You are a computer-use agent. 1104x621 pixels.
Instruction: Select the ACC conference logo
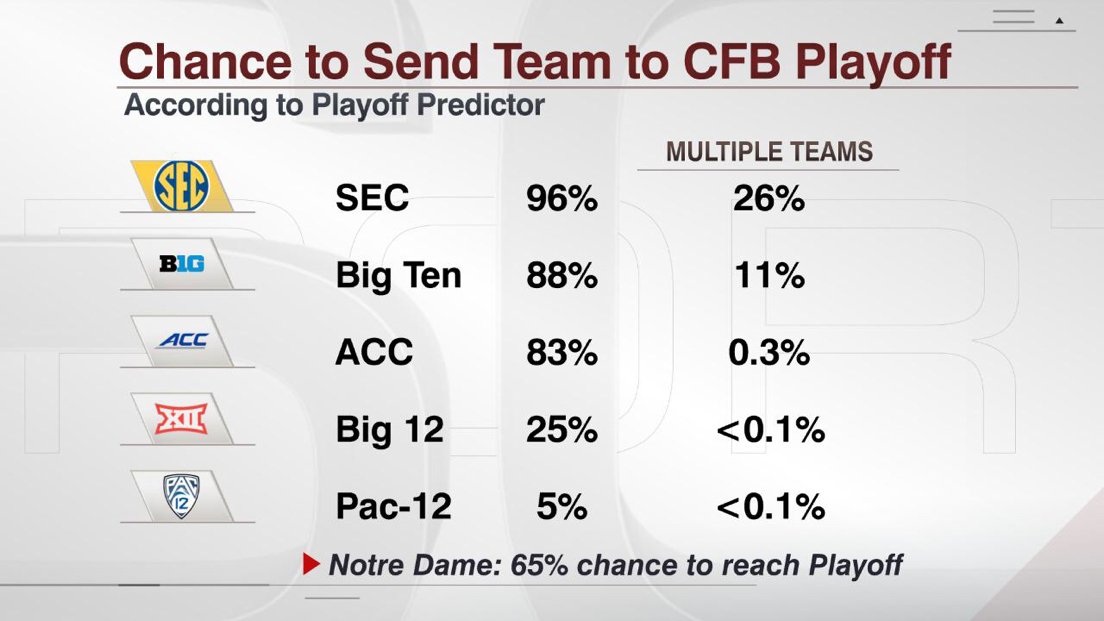point(182,341)
